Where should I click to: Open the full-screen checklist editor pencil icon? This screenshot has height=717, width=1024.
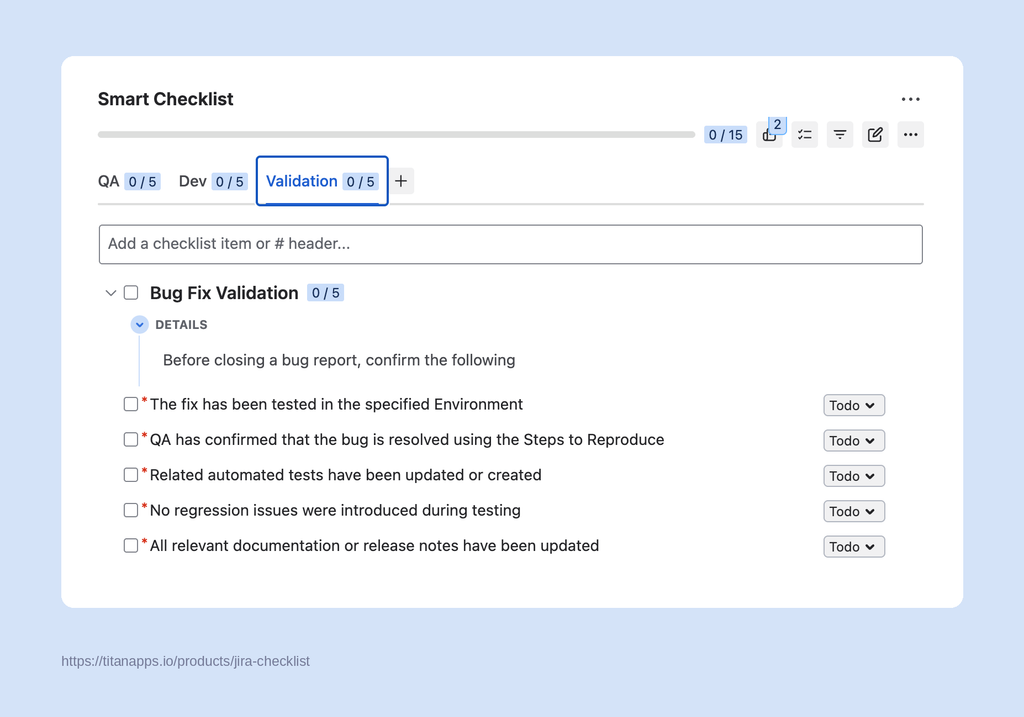[875, 135]
